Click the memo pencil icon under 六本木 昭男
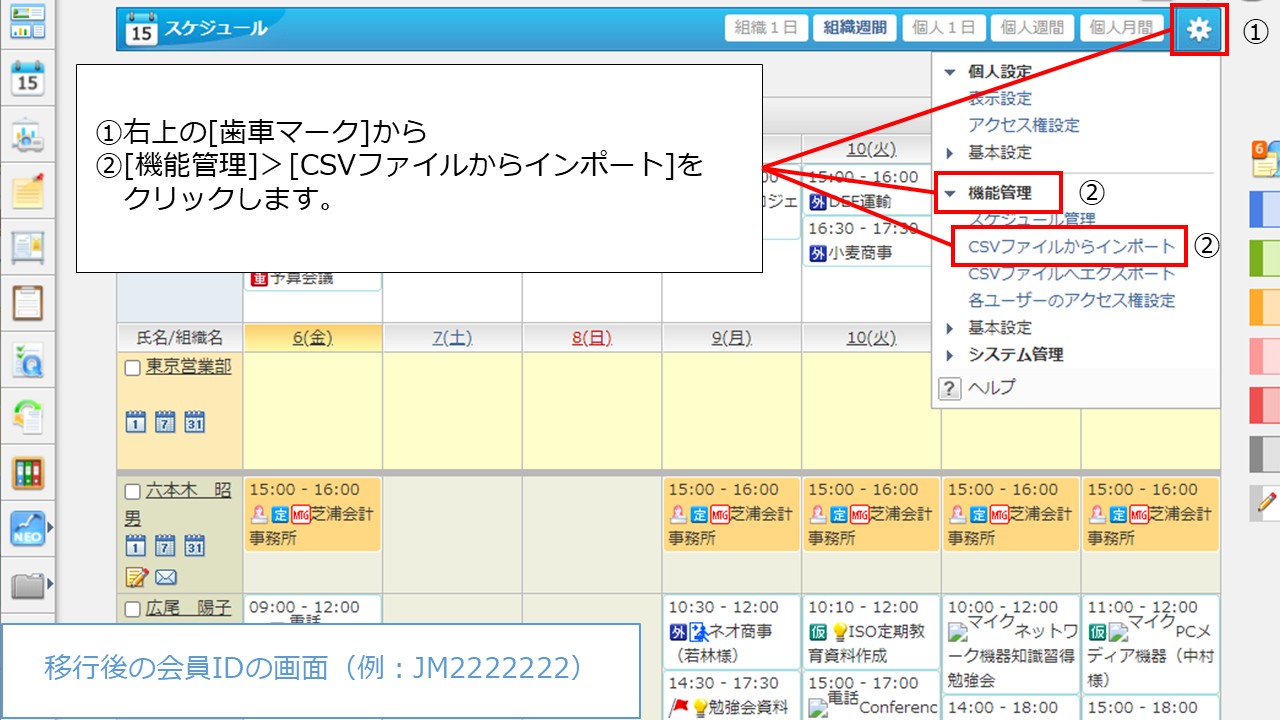The width and height of the screenshot is (1280, 720). 137,577
